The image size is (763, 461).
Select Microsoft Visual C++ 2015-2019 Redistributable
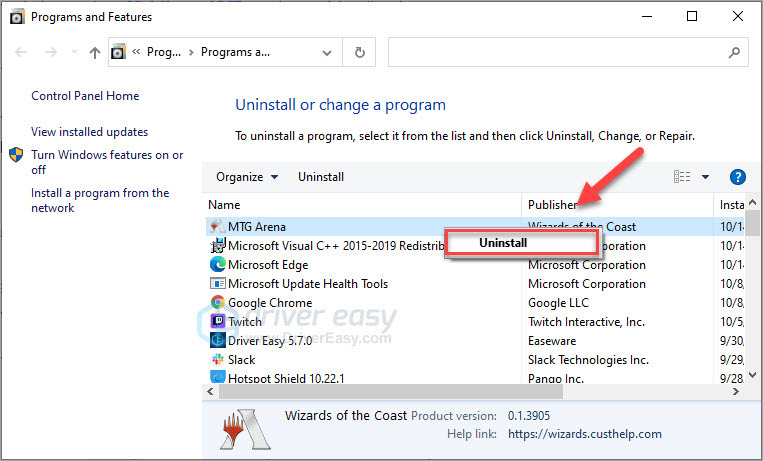pyautogui.click(x=336, y=246)
